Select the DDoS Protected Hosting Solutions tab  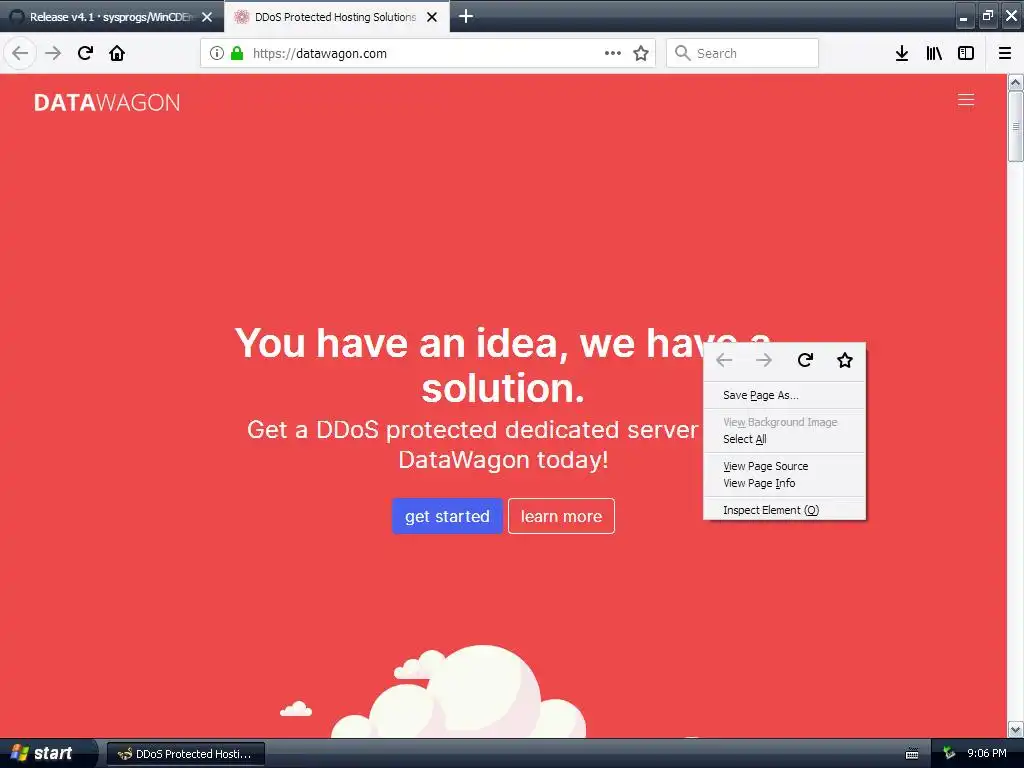point(336,17)
